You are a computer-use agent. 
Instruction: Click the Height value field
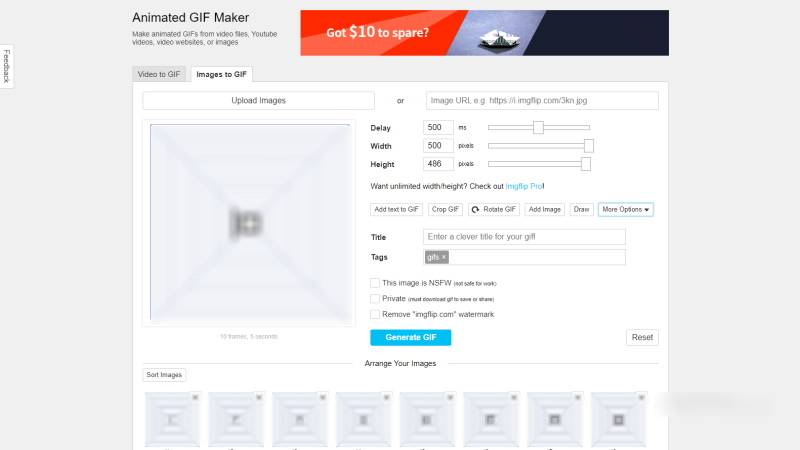point(438,164)
